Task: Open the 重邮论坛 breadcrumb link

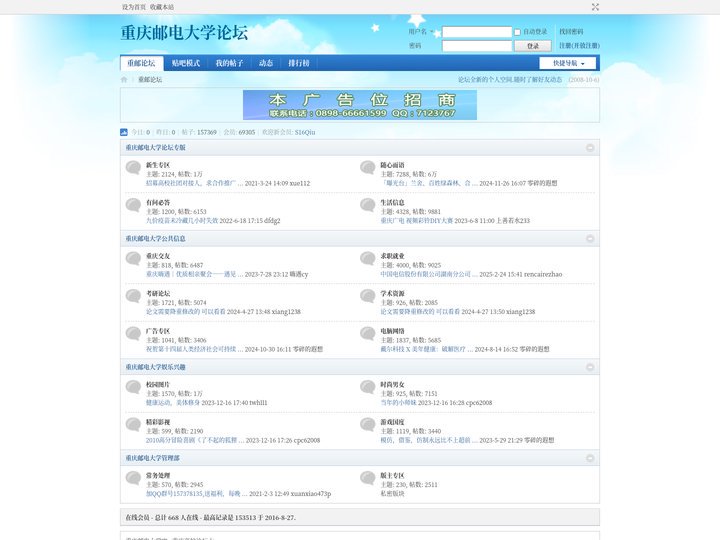Action: pos(150,79)
